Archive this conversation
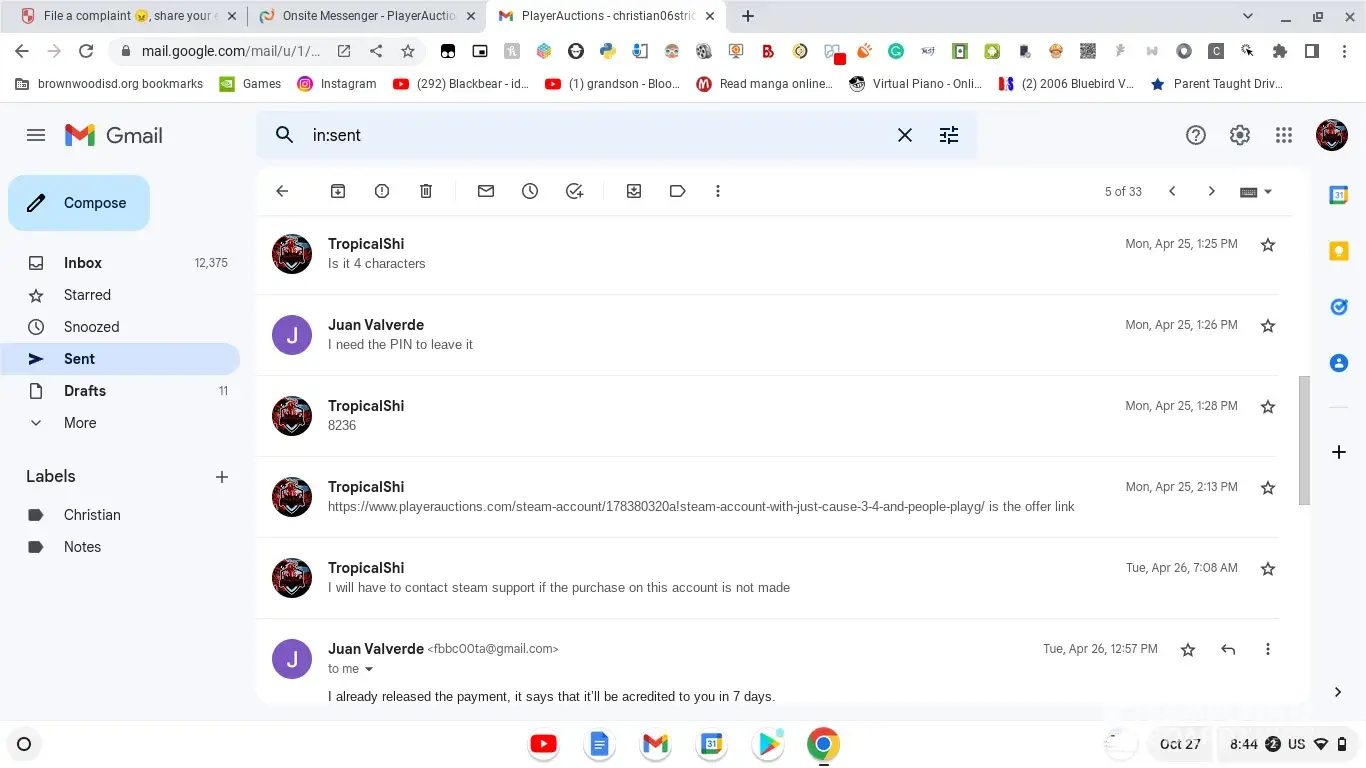This screenshot has width=1366, height=768. coord(338,191)
